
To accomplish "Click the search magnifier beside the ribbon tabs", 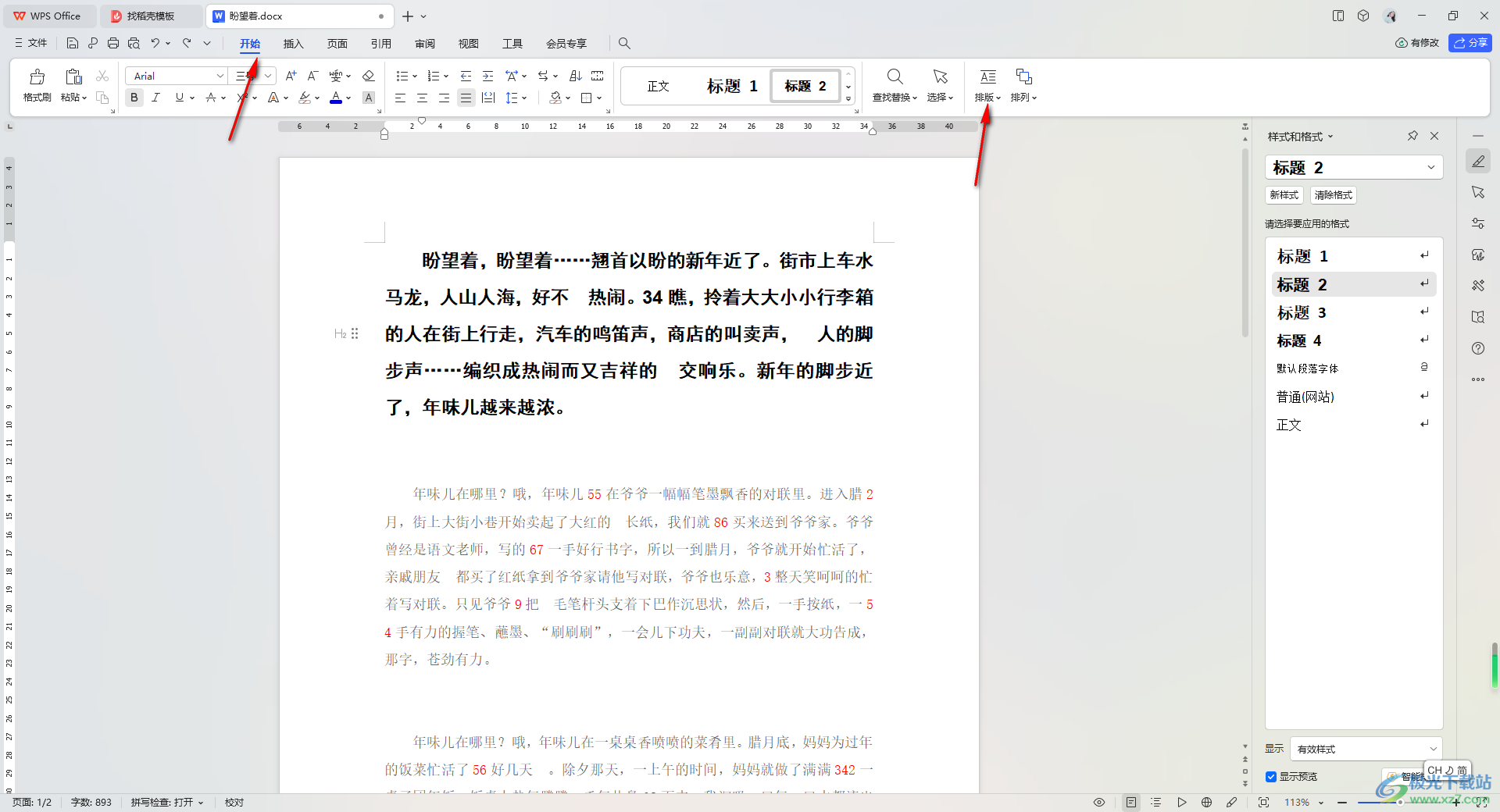I will coord(624,43).
